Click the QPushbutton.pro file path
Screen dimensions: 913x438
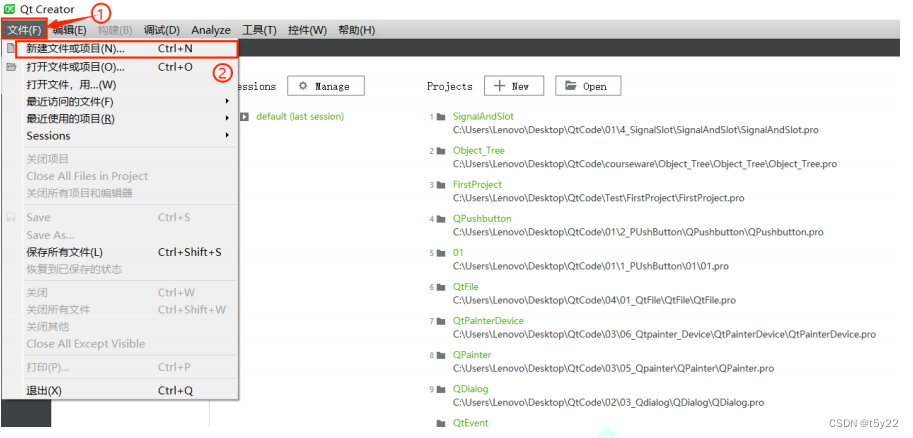point(638,232)
